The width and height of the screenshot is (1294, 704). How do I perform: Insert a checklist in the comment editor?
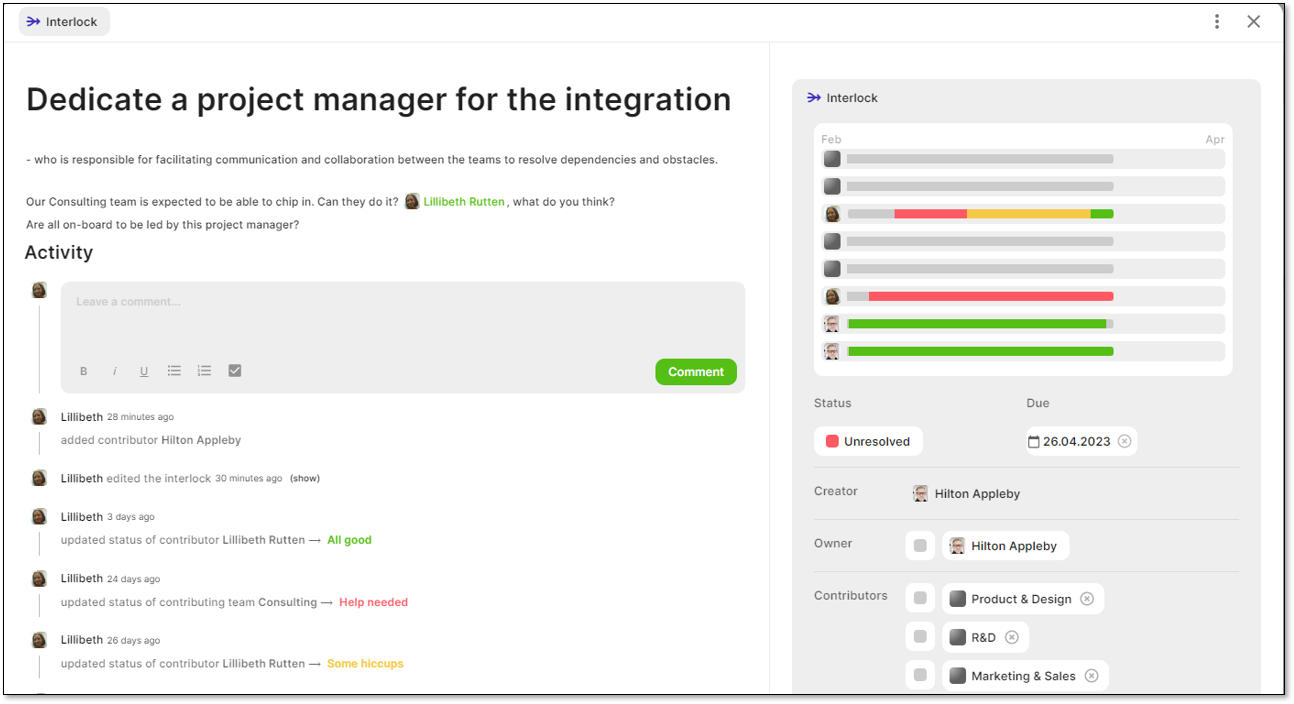(234, 370)
